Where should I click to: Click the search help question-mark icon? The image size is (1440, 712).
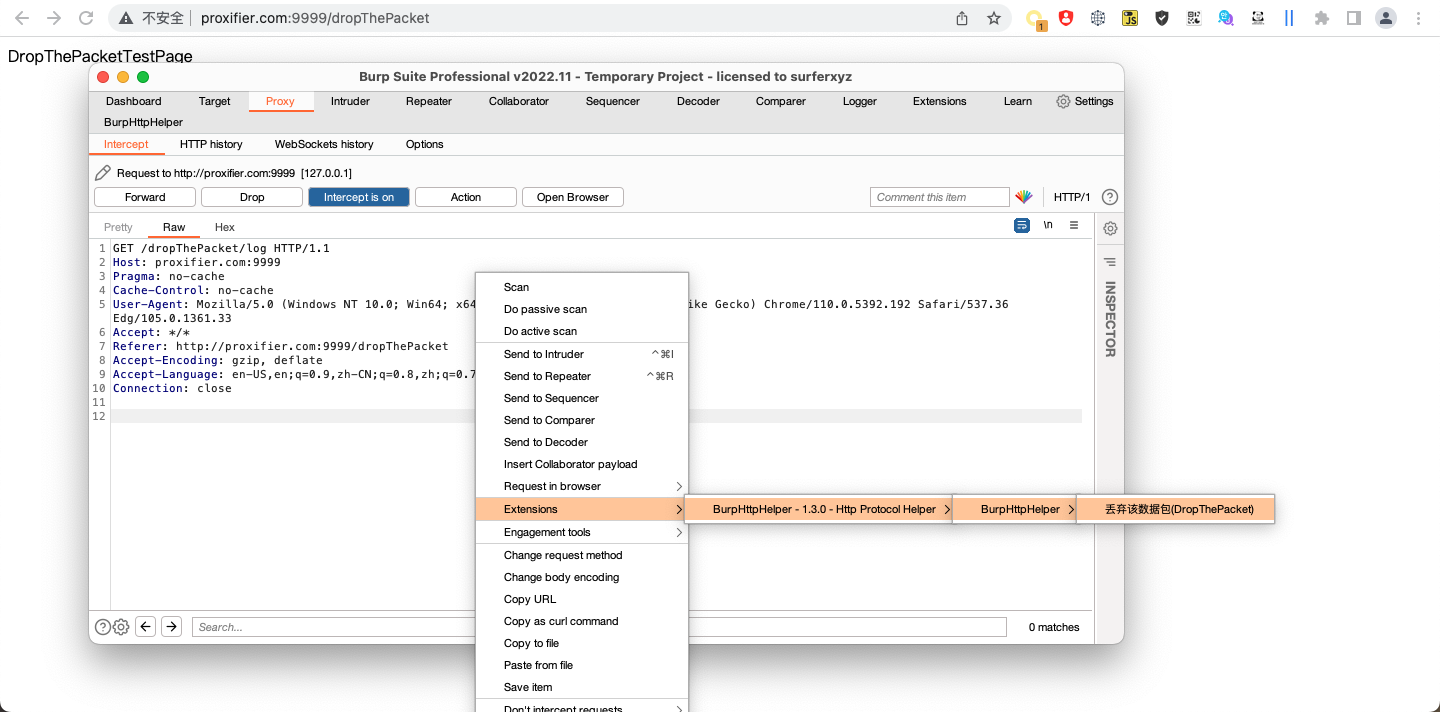[x=103, y=627]
